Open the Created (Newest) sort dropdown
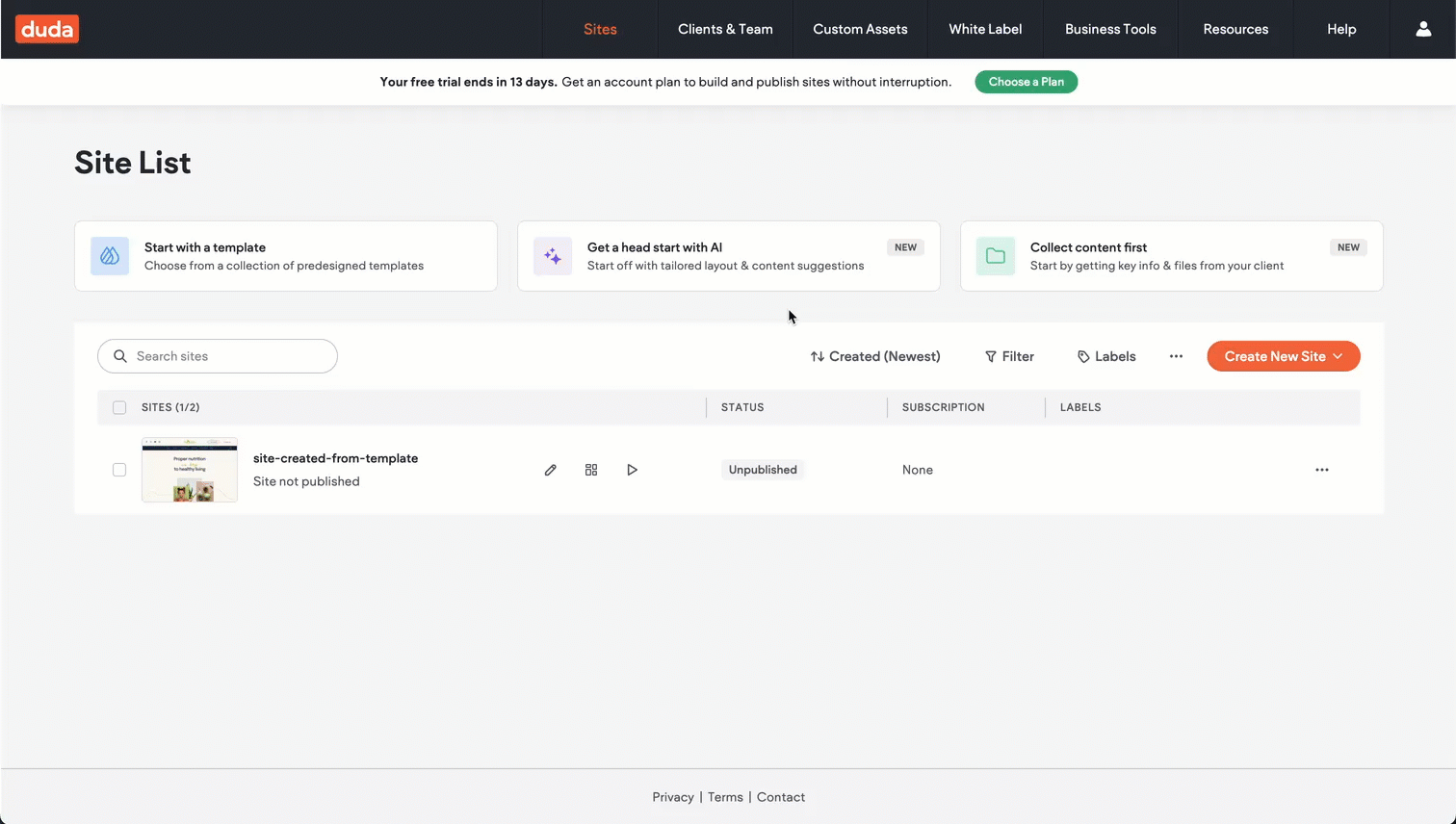Viewport: 1456px width, 824px height. 874,356
